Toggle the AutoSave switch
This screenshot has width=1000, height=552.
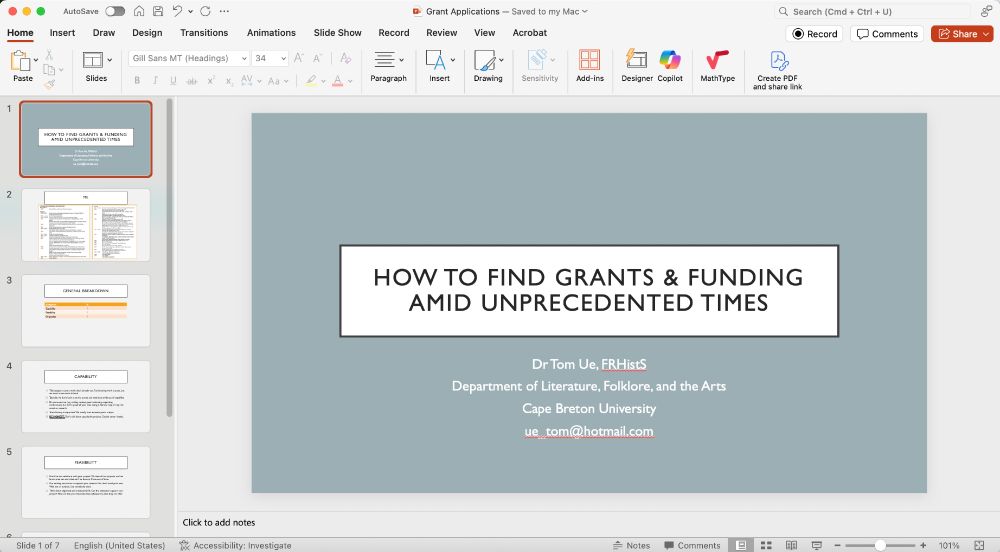tap(115, 11)
